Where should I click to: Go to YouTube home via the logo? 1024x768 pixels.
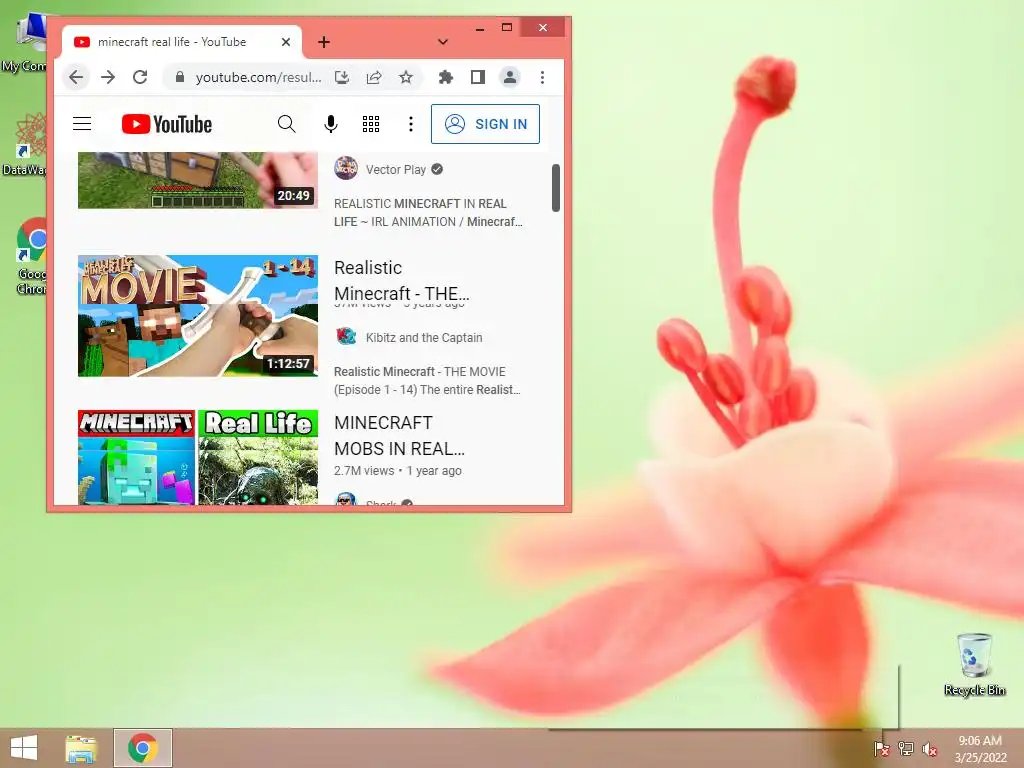(167, 124)
